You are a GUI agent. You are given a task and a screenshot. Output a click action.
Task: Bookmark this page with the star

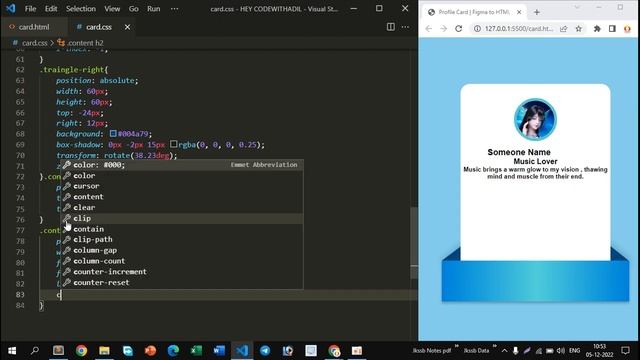tap(578, 29)
